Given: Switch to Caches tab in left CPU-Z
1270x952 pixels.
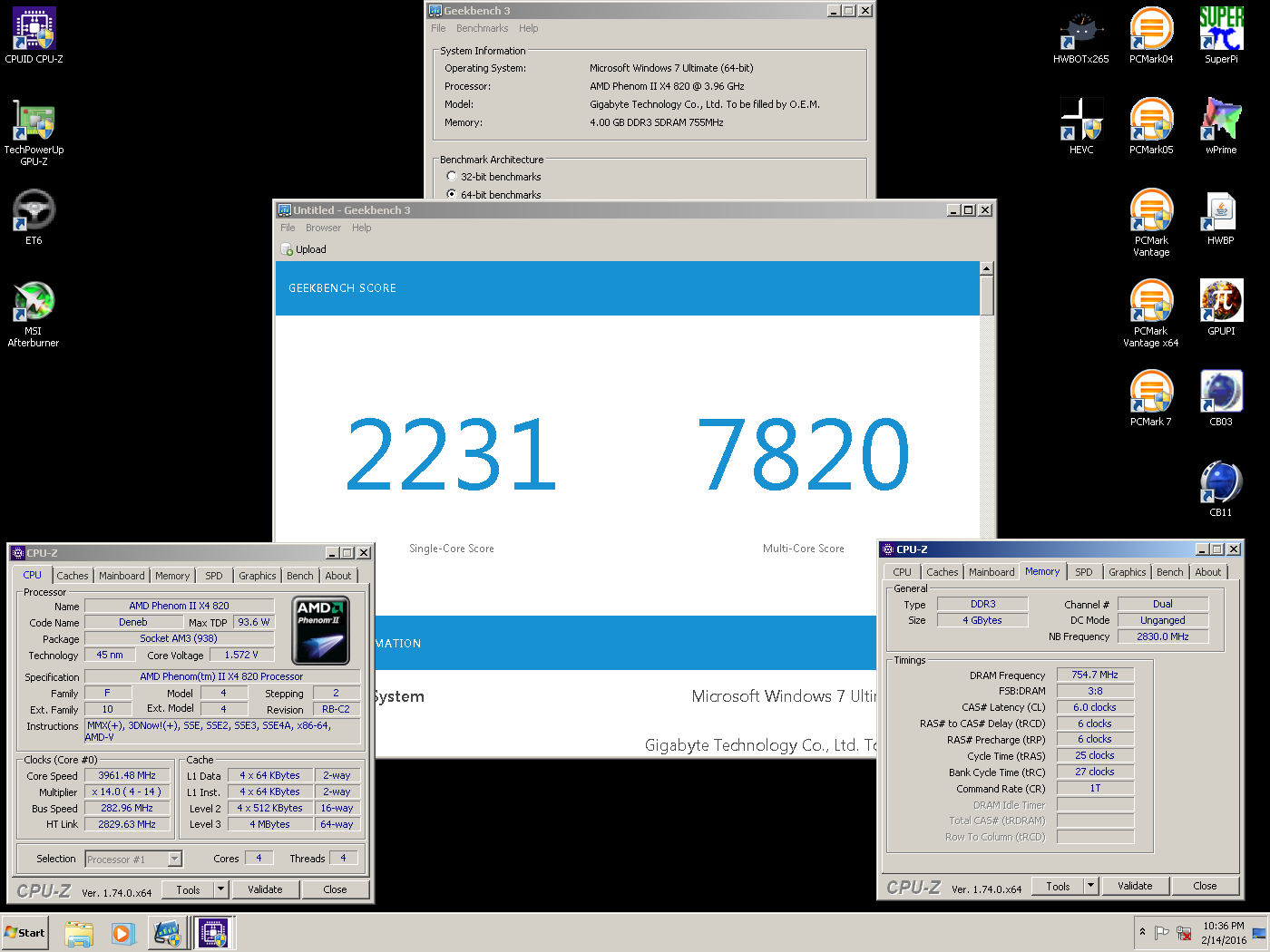Looking at the screenshot, I should [73, 576].
